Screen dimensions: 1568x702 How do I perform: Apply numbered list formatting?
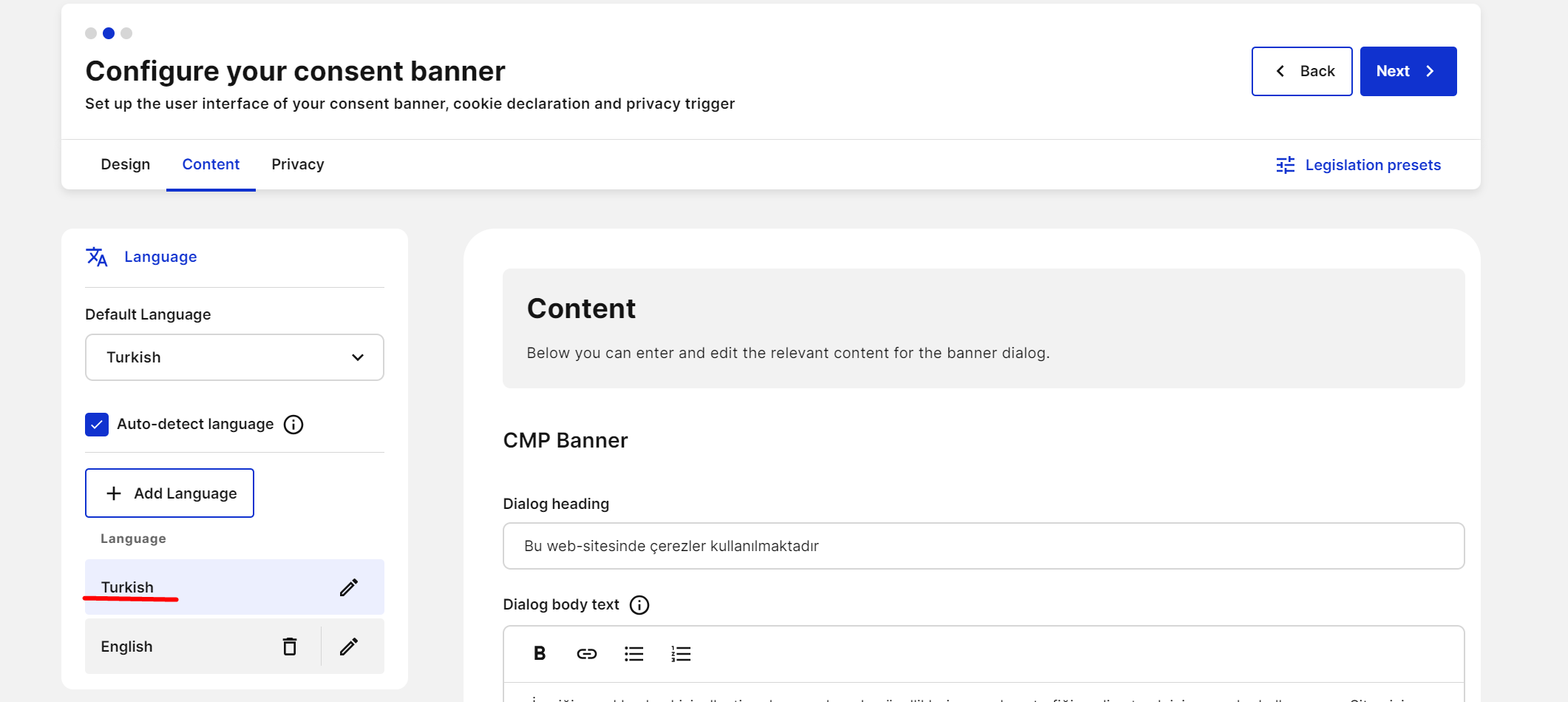[x=680, y=653]
